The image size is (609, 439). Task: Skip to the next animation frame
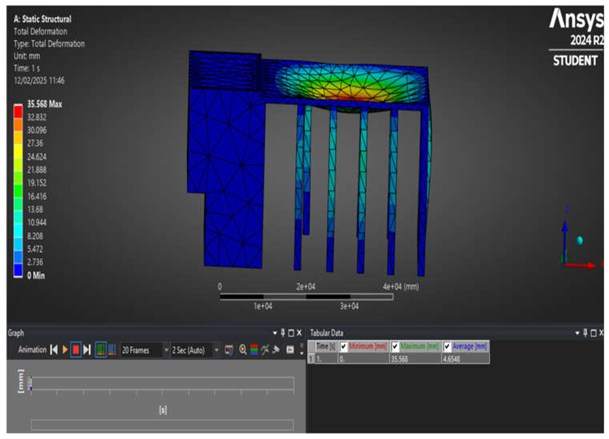click(x=87, y=350)
